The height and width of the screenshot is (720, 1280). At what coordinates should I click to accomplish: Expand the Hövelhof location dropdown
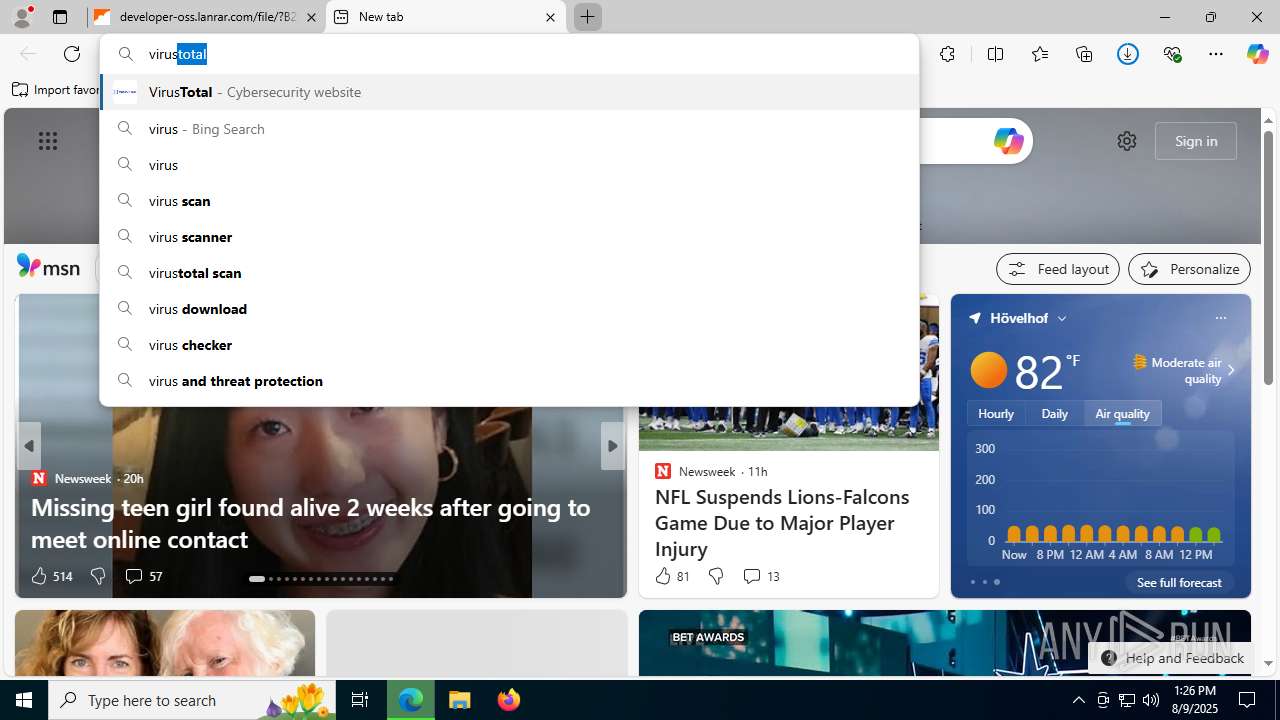pos(1062,318)
